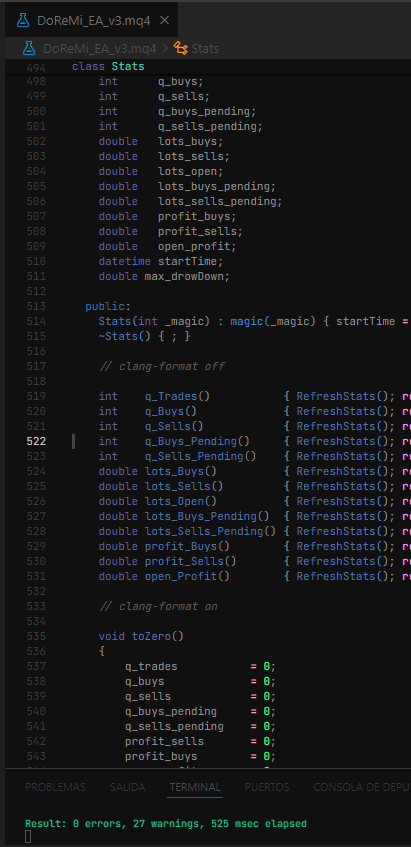
Task: Click the class symbol icon beside Stats breadcrumb
Action: (180, 49)
